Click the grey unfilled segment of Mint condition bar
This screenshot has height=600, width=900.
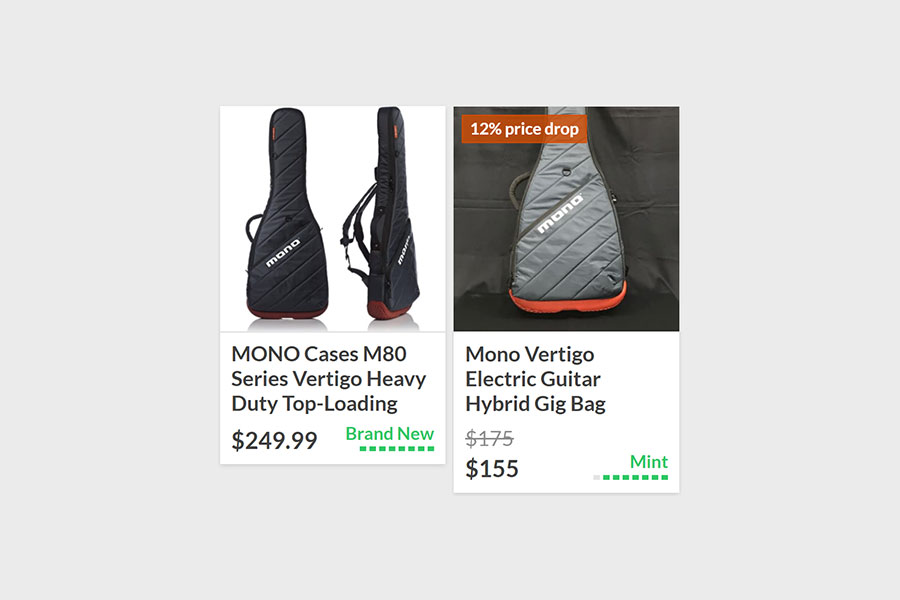pyautogui.click(x=596, y=477)
